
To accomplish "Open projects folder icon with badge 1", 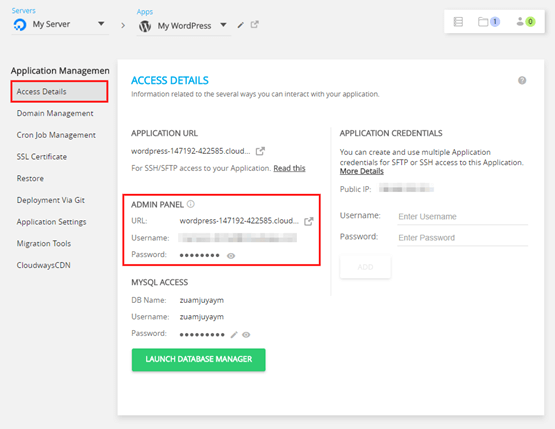I will 489,22.
